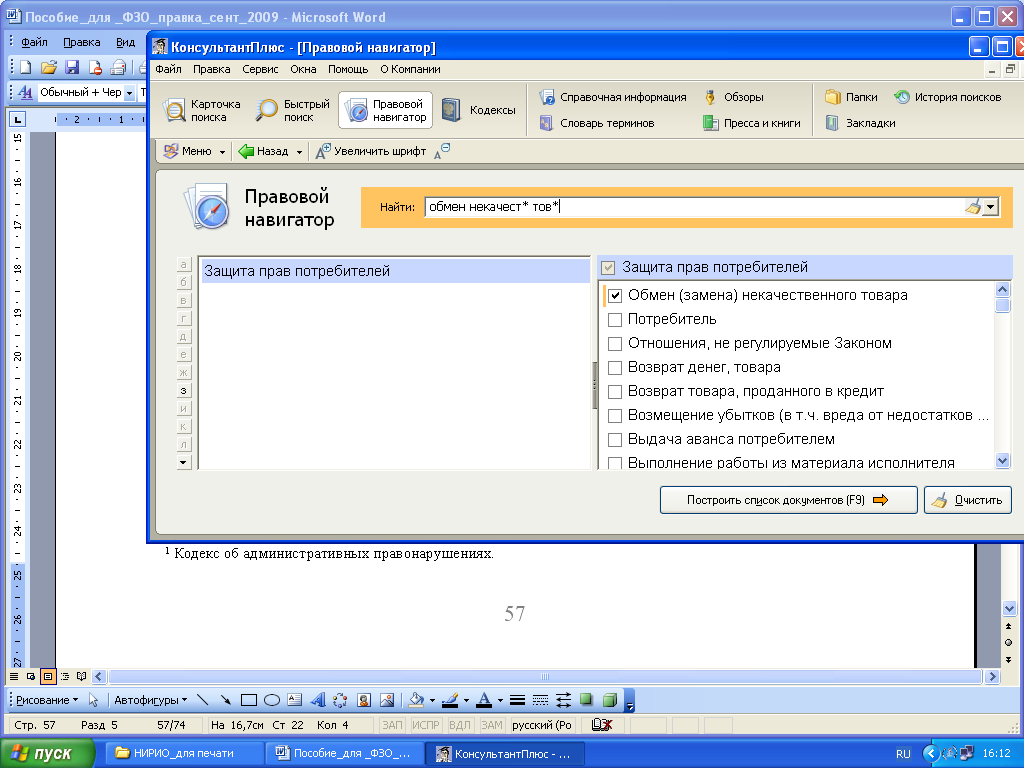Open the Окна menu in КонсультантПлюс
The image size is (1024, 768).
[303, 69]
